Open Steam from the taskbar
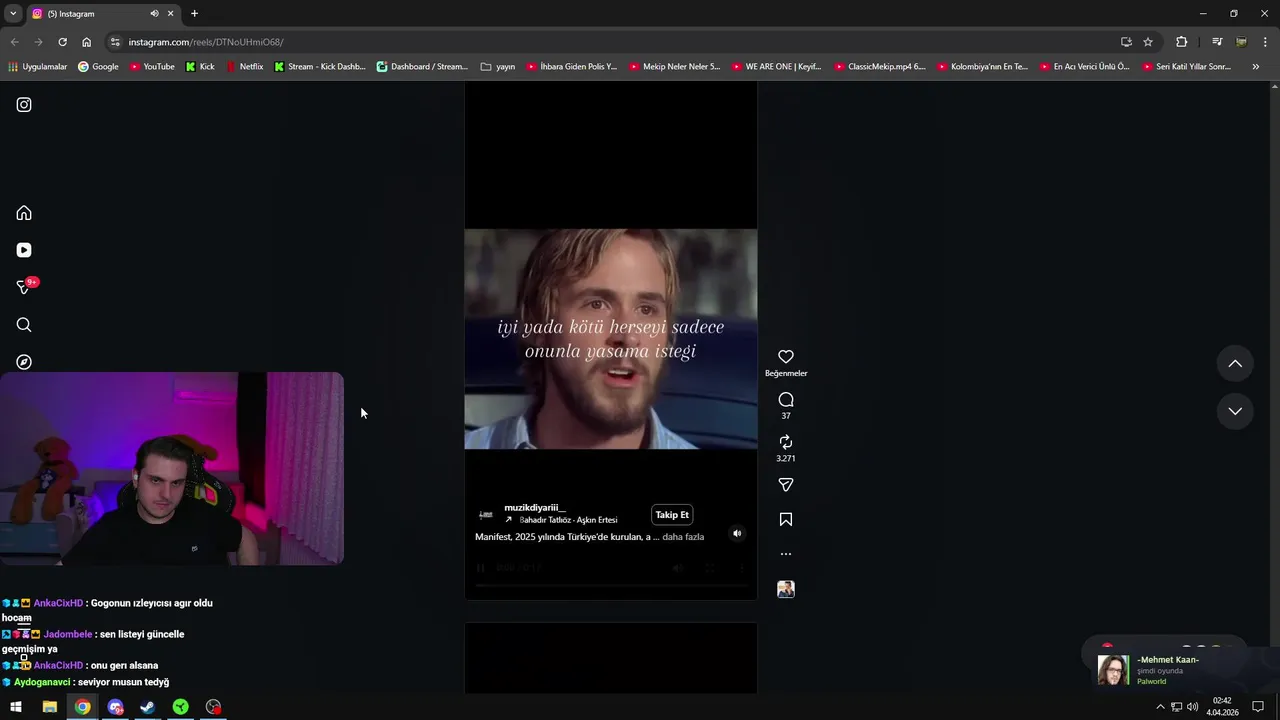 148,707
